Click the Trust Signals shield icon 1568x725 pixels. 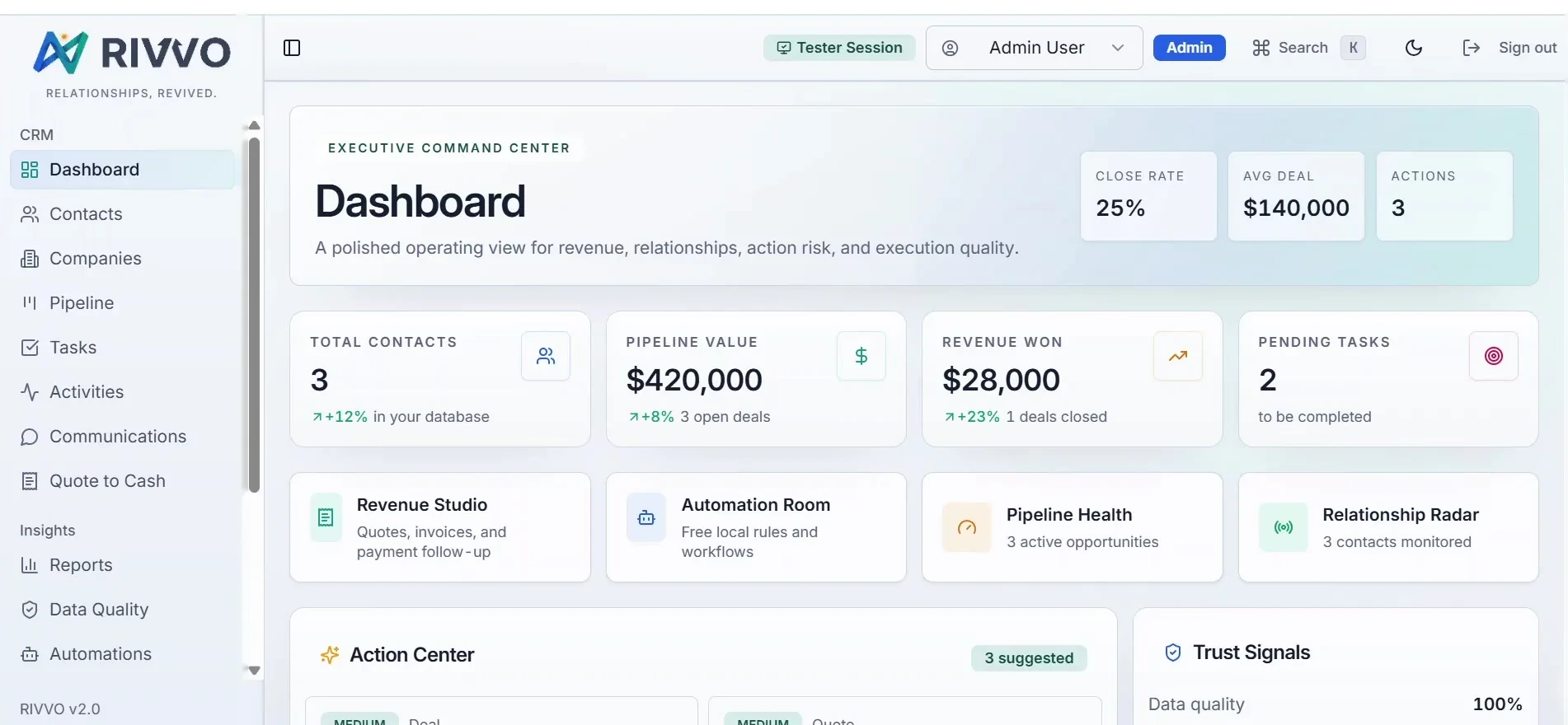pyautogui.click(x=1173, y=652)
